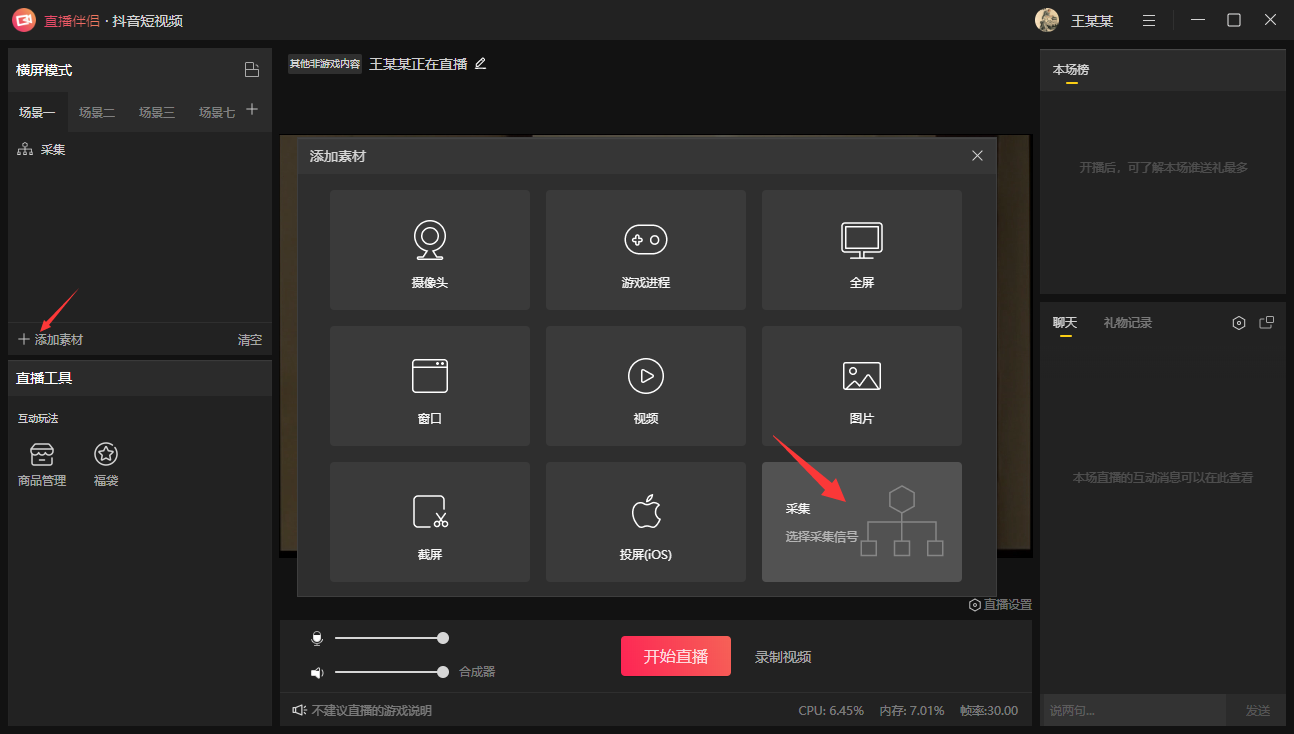The height and width of the screenshot is (734, 1294).
Task: Click 添加素材 to add a source
Action: (50, 340)
